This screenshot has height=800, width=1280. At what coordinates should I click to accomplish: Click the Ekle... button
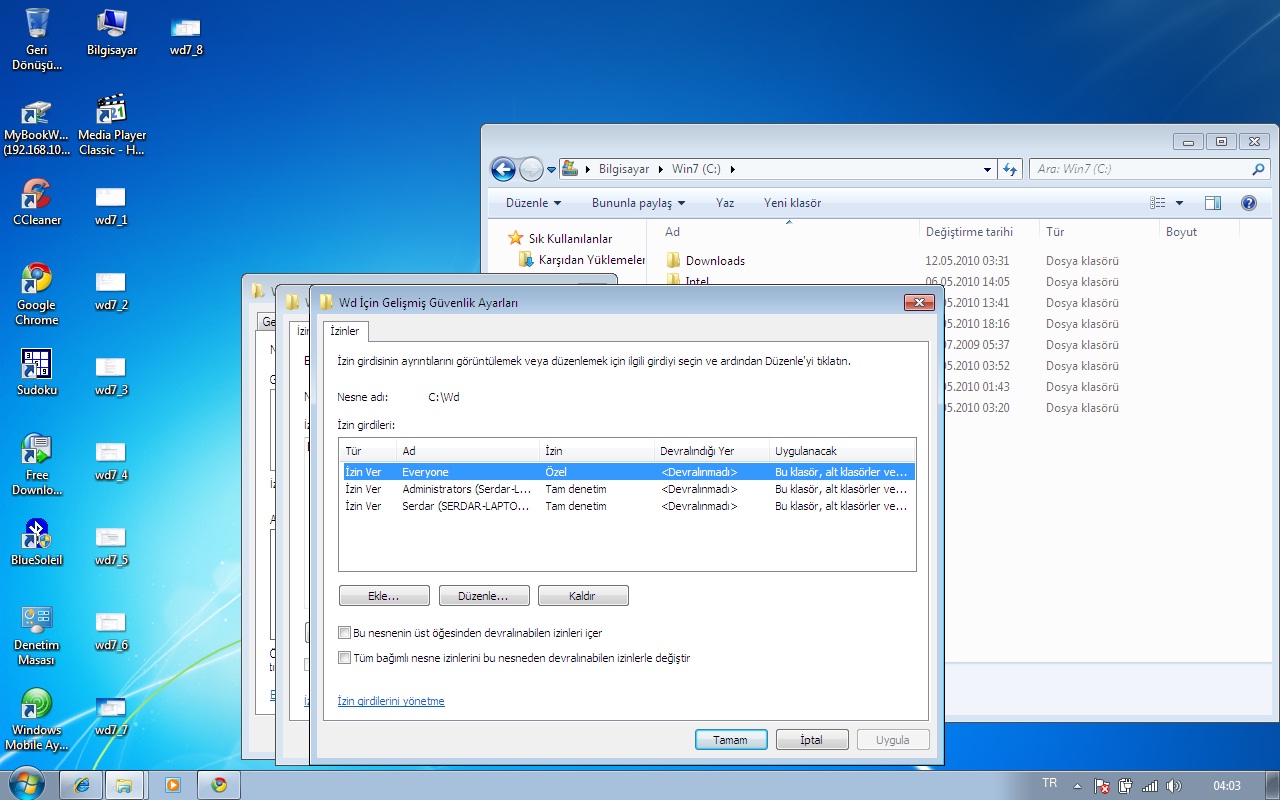384,596
